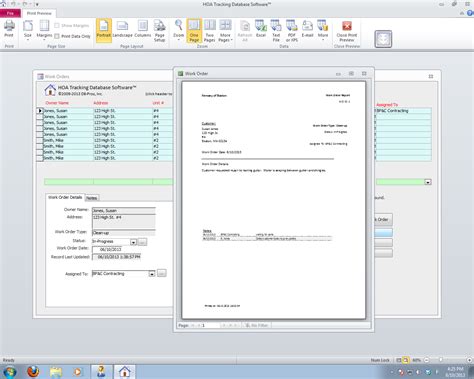The width and height of the screenshot is (474, 379).
Task: Click the system tray clock
Action: (x=455, y=372)
